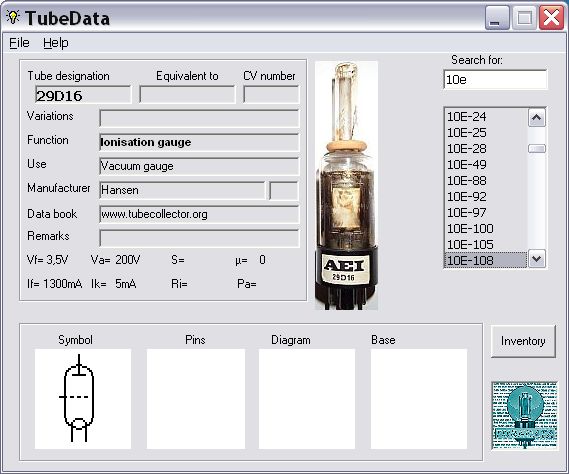Minimize the TubeData window
The width and height of the screenshot is (569, 474).
(497, 18)
